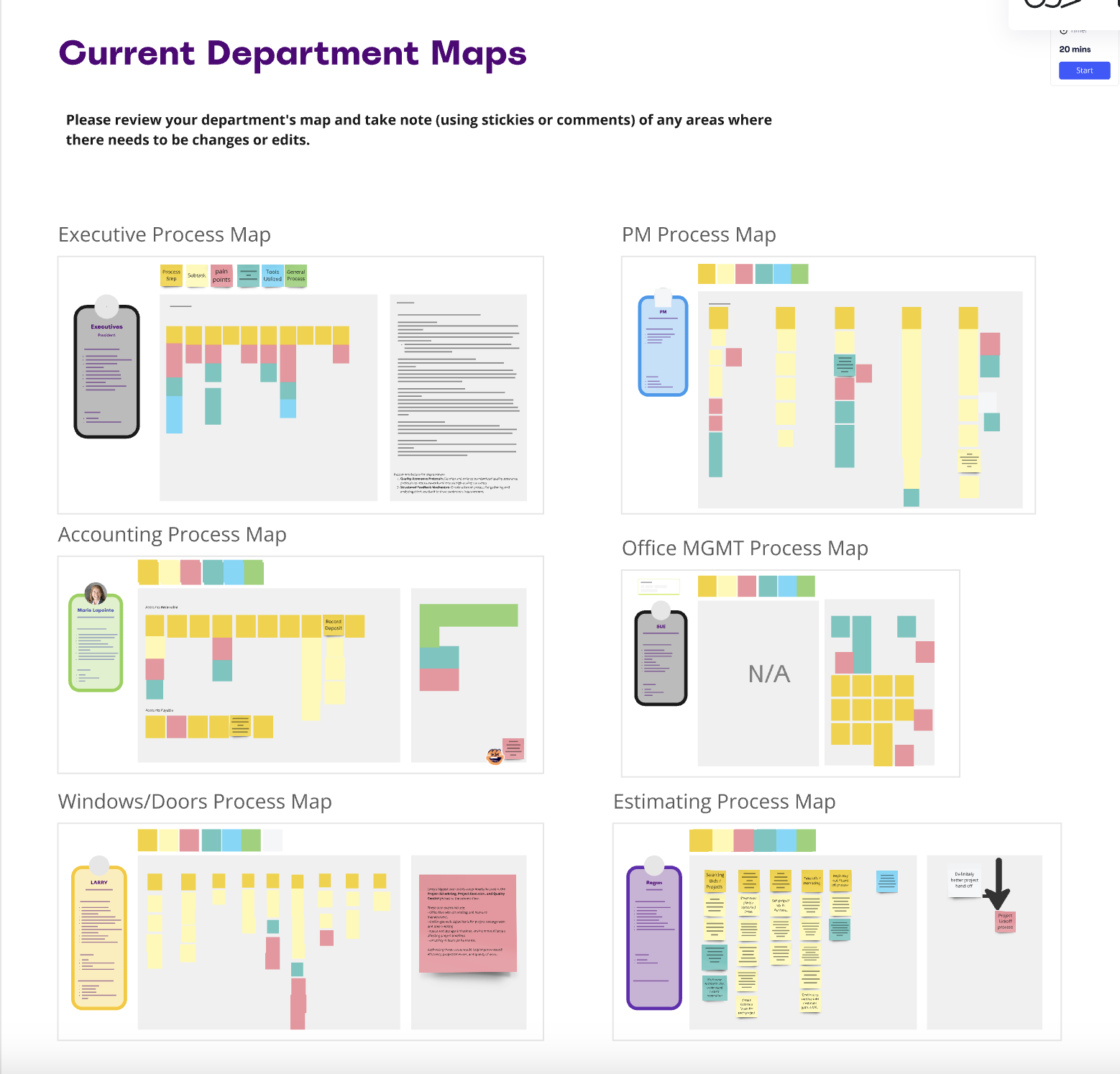Click the 'Record Deposit' sticky note

(334, 625)
